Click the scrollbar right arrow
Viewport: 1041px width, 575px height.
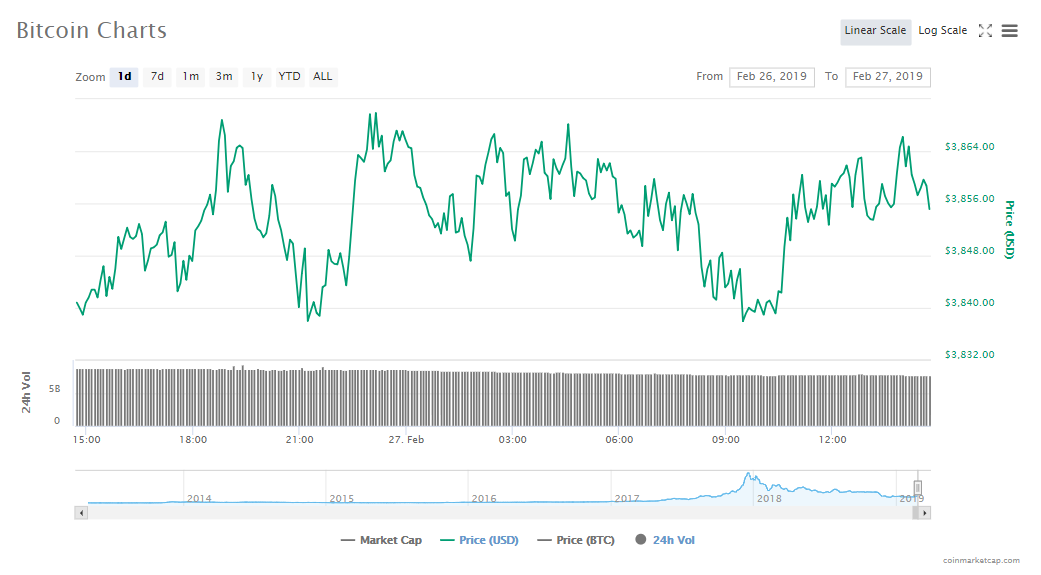click(925, 512)
